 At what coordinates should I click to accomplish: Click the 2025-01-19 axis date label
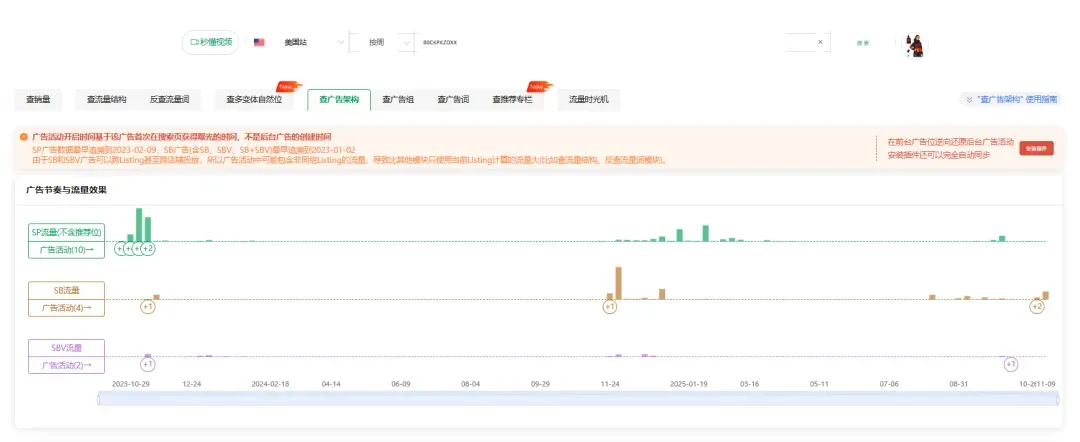(x=689, y=383)
